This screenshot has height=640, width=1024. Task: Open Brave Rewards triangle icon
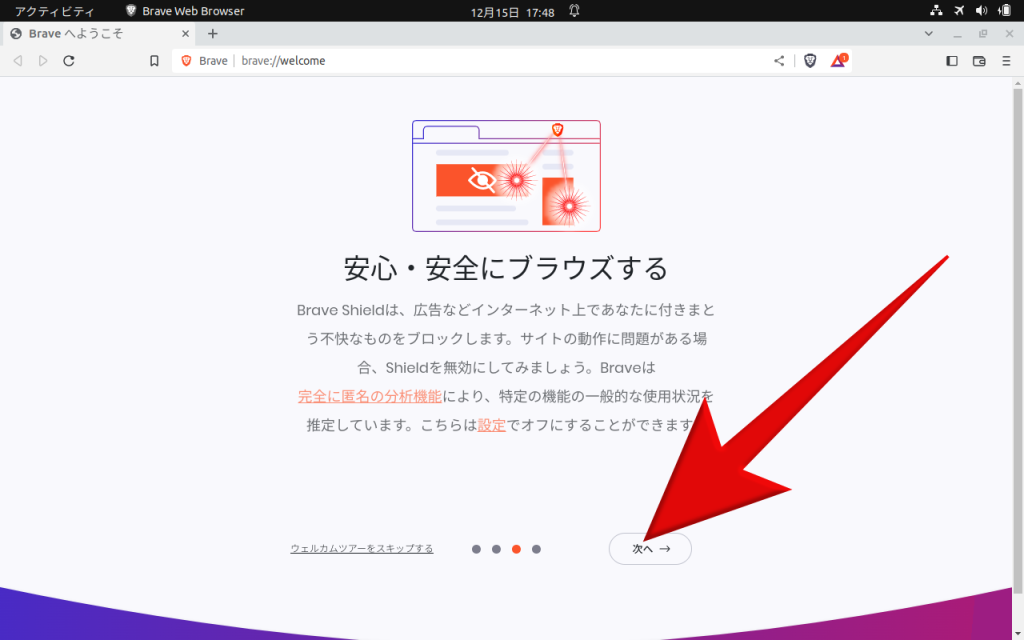point(839,61)
